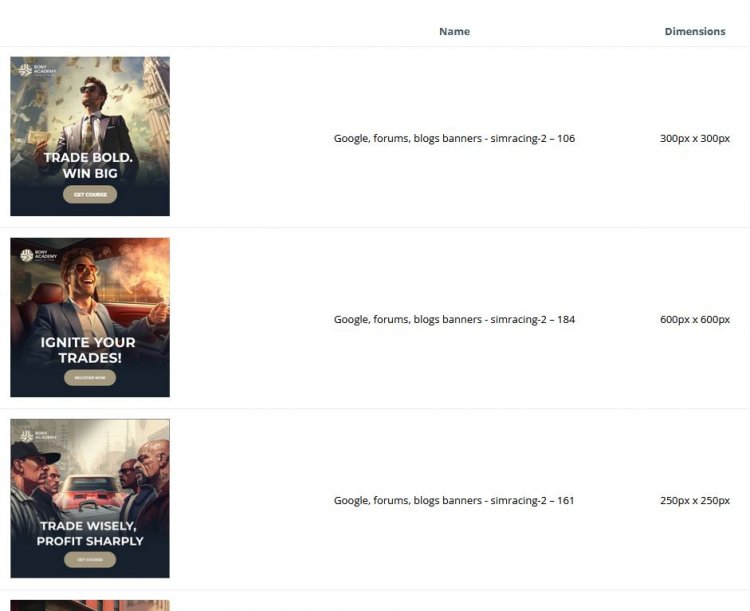Sort by the Dimensions column header

click(x=694, y=31)
